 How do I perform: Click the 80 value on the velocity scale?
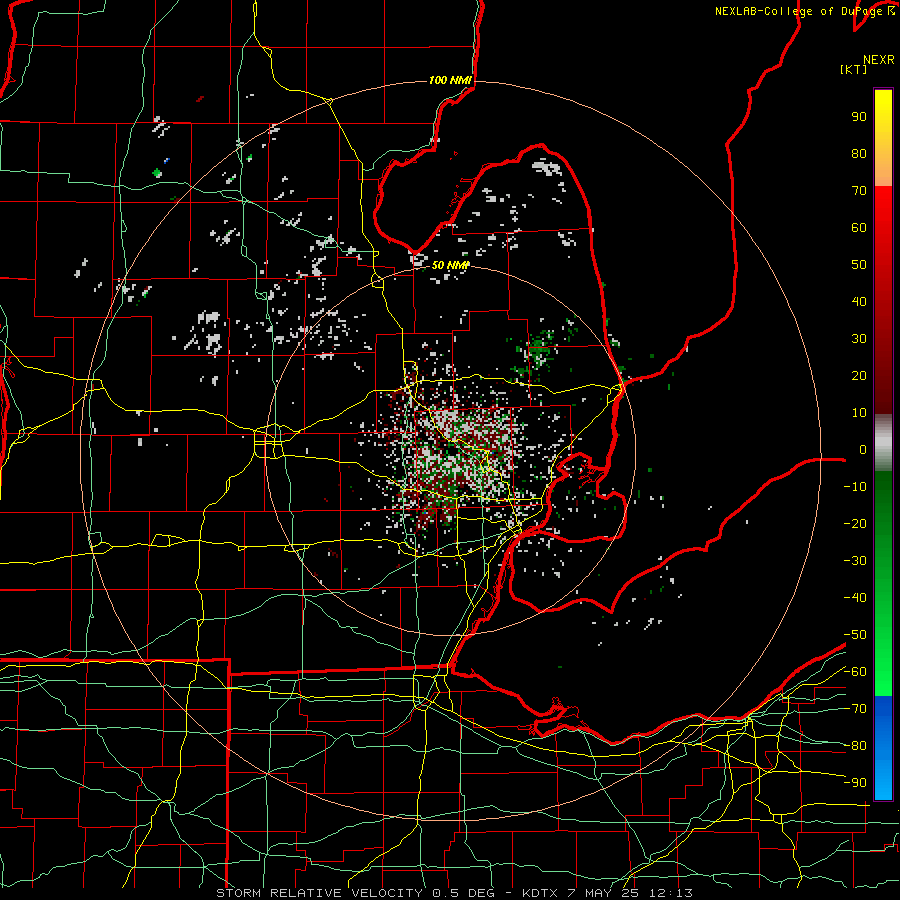[859, 153]
